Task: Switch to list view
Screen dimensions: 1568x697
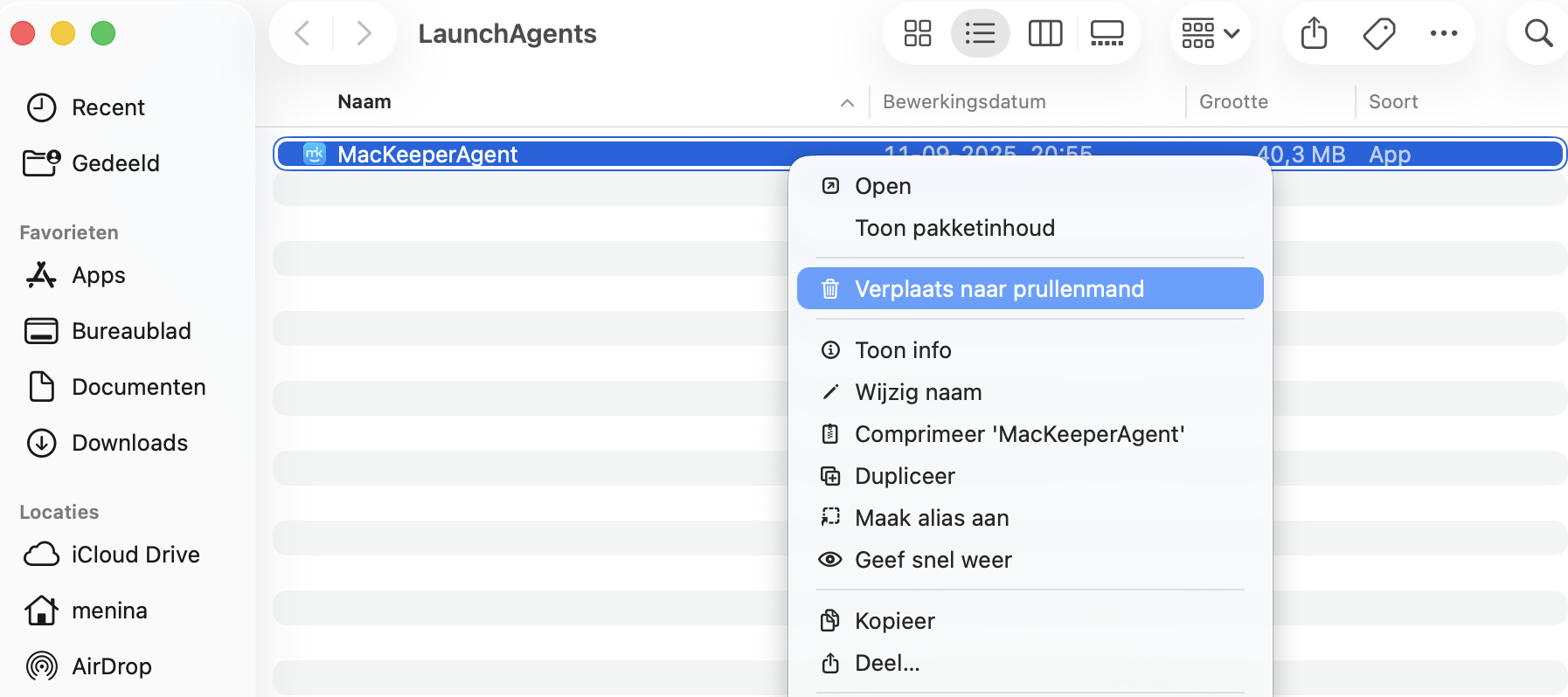Action: click(x=980, y=34)
